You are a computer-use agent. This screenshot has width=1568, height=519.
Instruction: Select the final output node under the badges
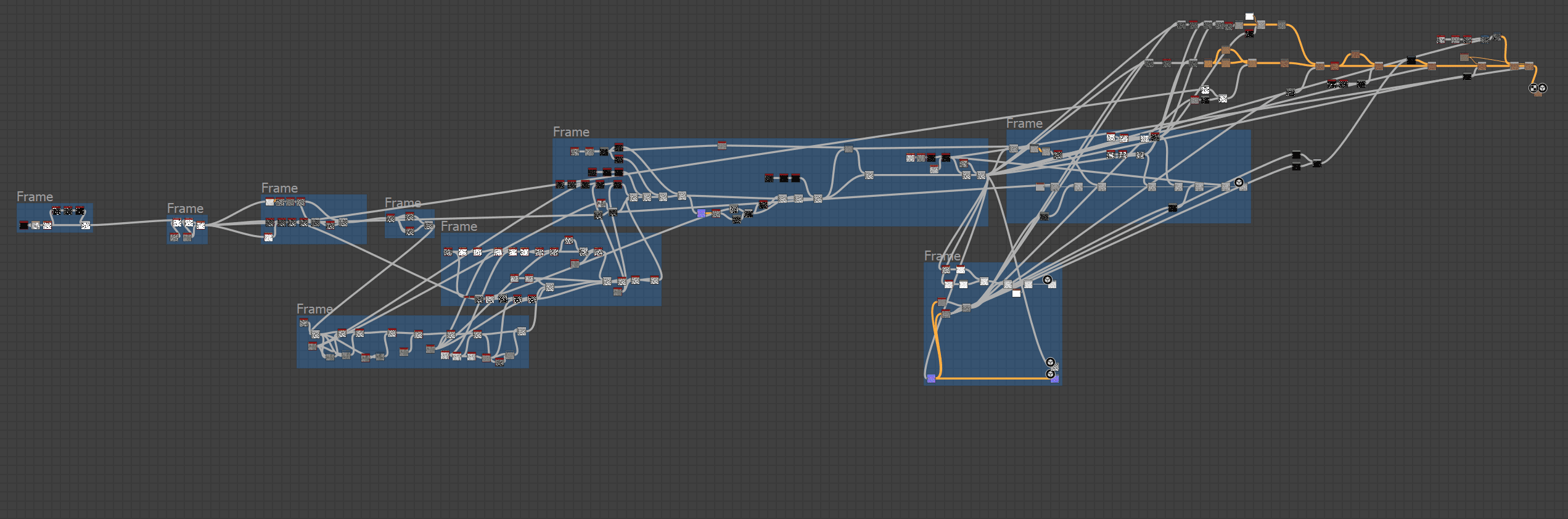click(1538, 94)
